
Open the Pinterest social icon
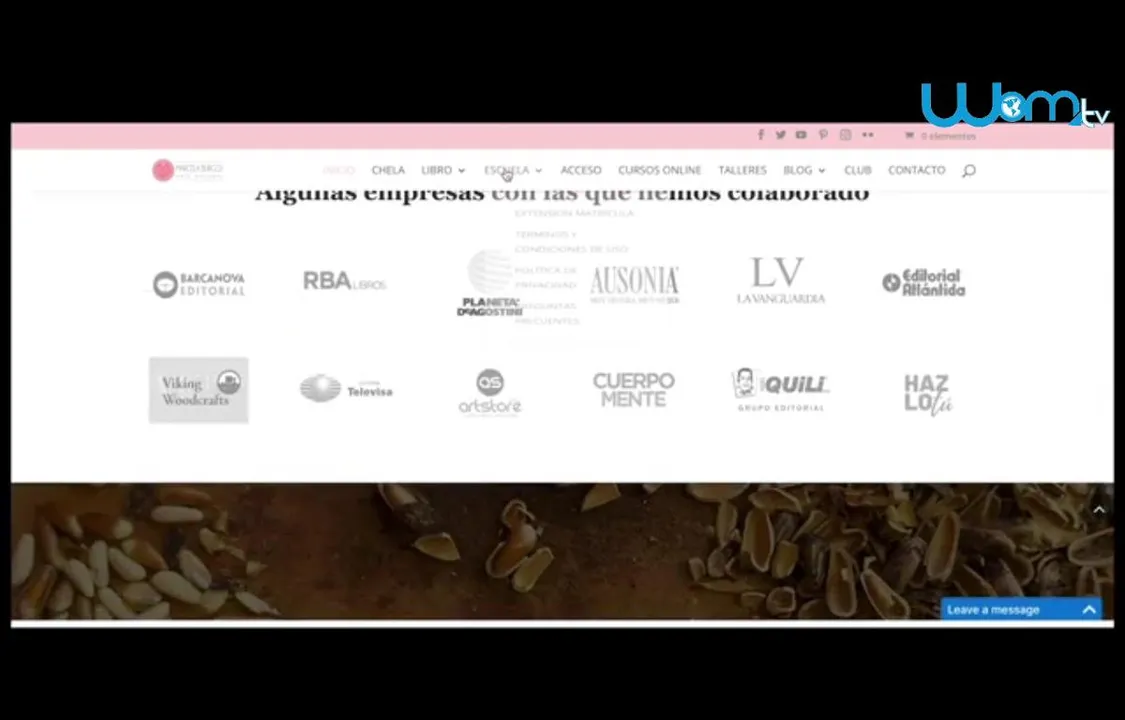pyautogui.click(x=823, y=135)
